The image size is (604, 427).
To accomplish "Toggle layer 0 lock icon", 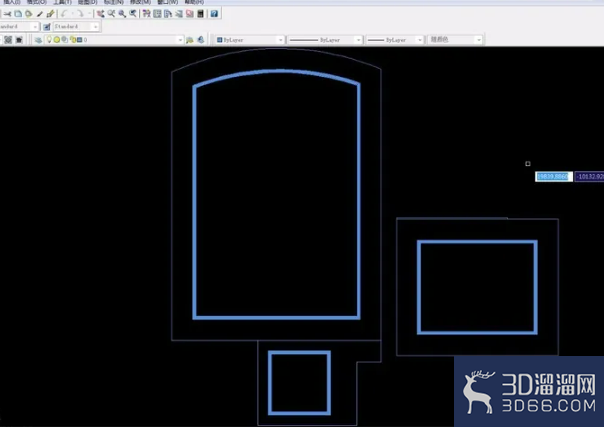I will tap(73, 40).
